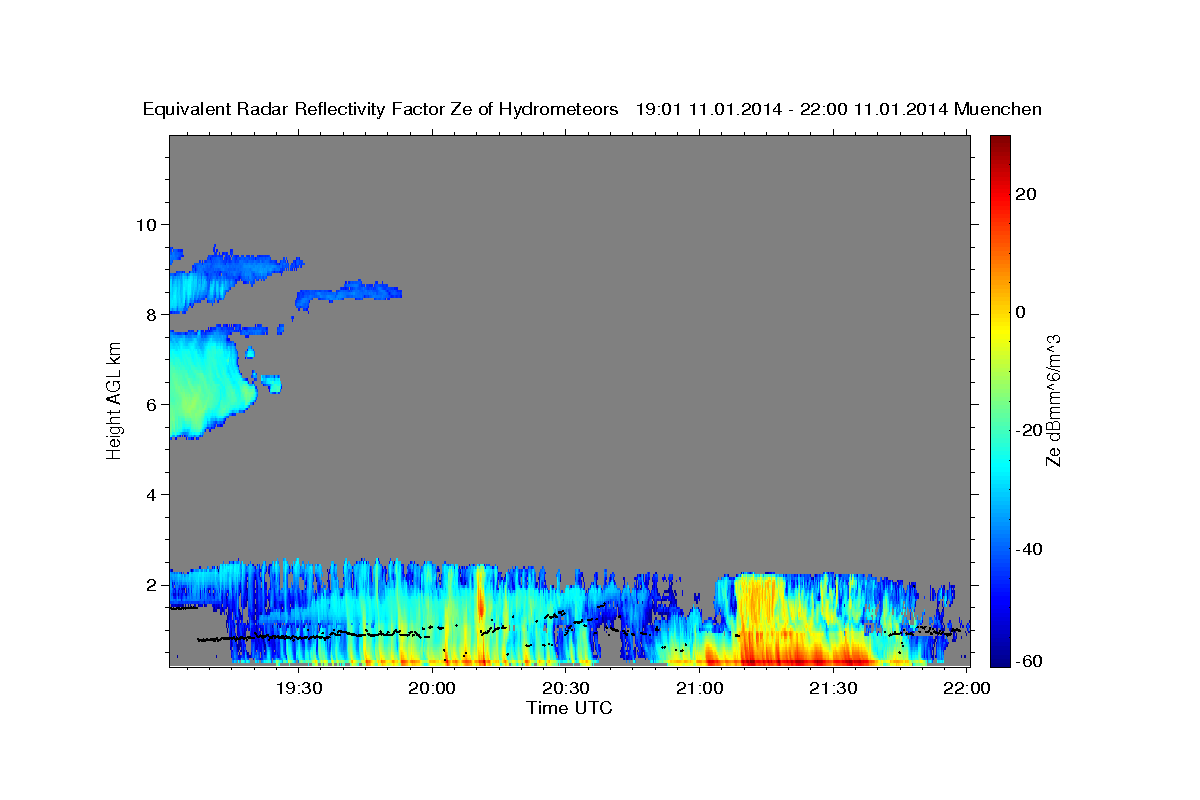
Task: Click the colorbar value '-60'
Action: point(1029,661)
